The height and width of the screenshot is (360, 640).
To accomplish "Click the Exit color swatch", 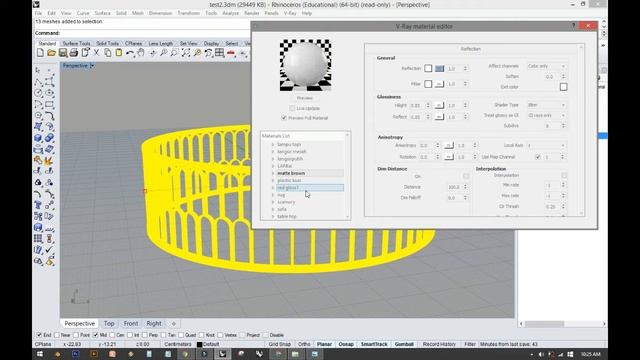I will [x=563, y=87].
